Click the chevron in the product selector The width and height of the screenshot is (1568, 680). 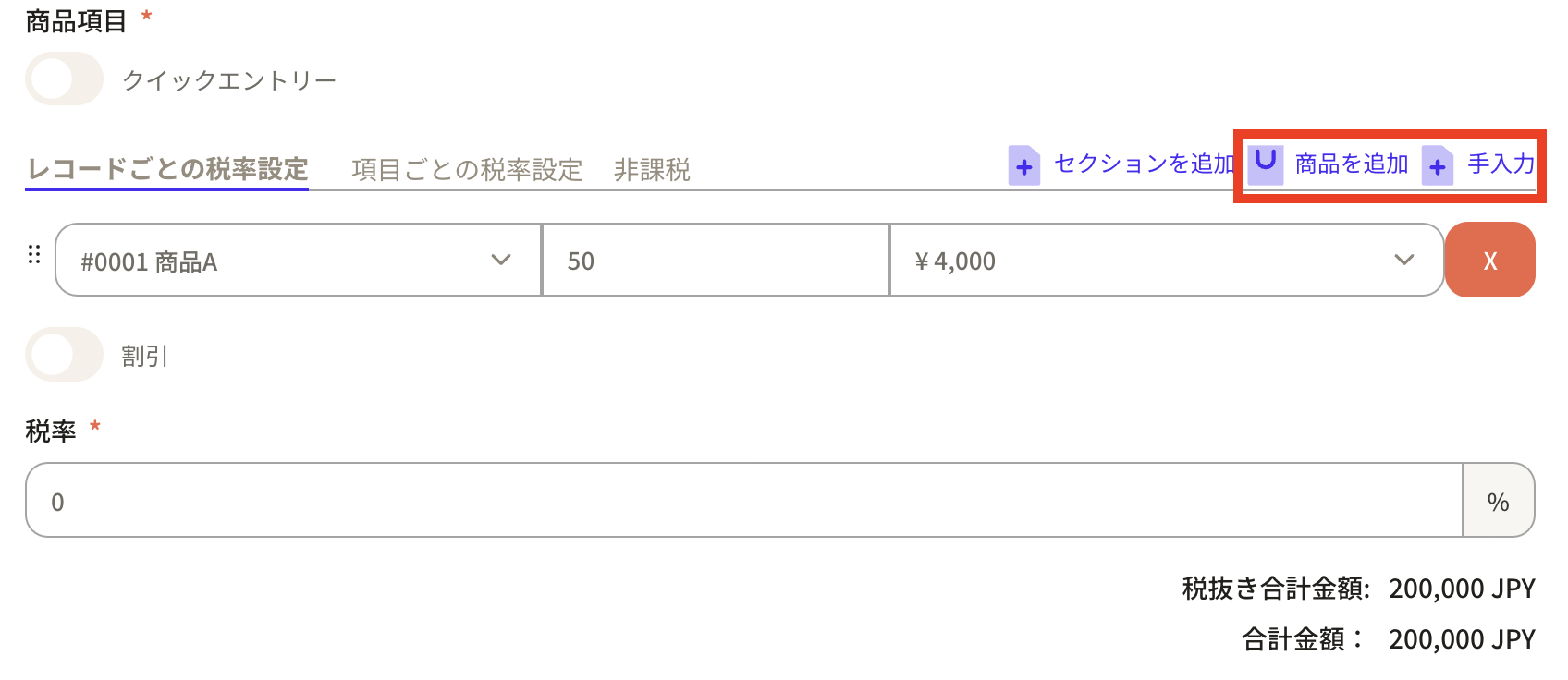click(x=501, y=261)
